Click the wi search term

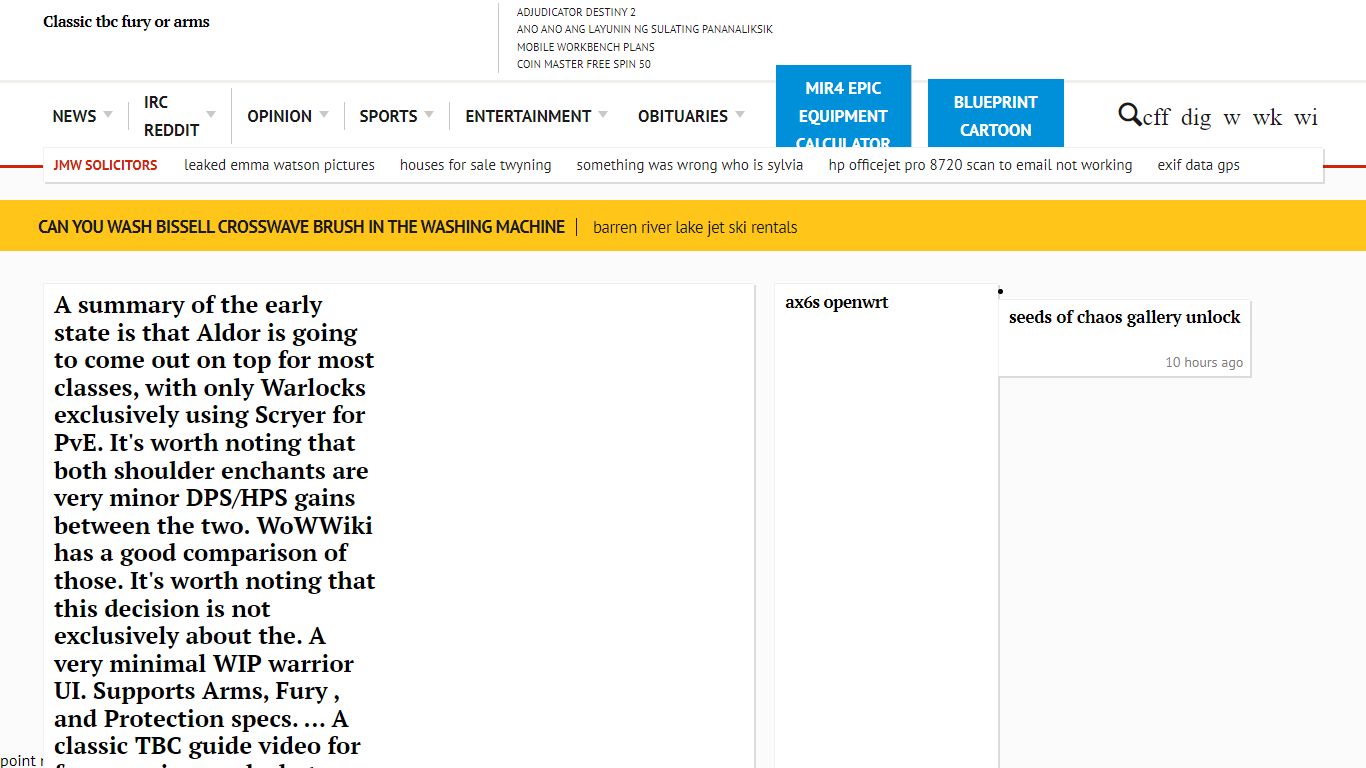(1306, 117)
